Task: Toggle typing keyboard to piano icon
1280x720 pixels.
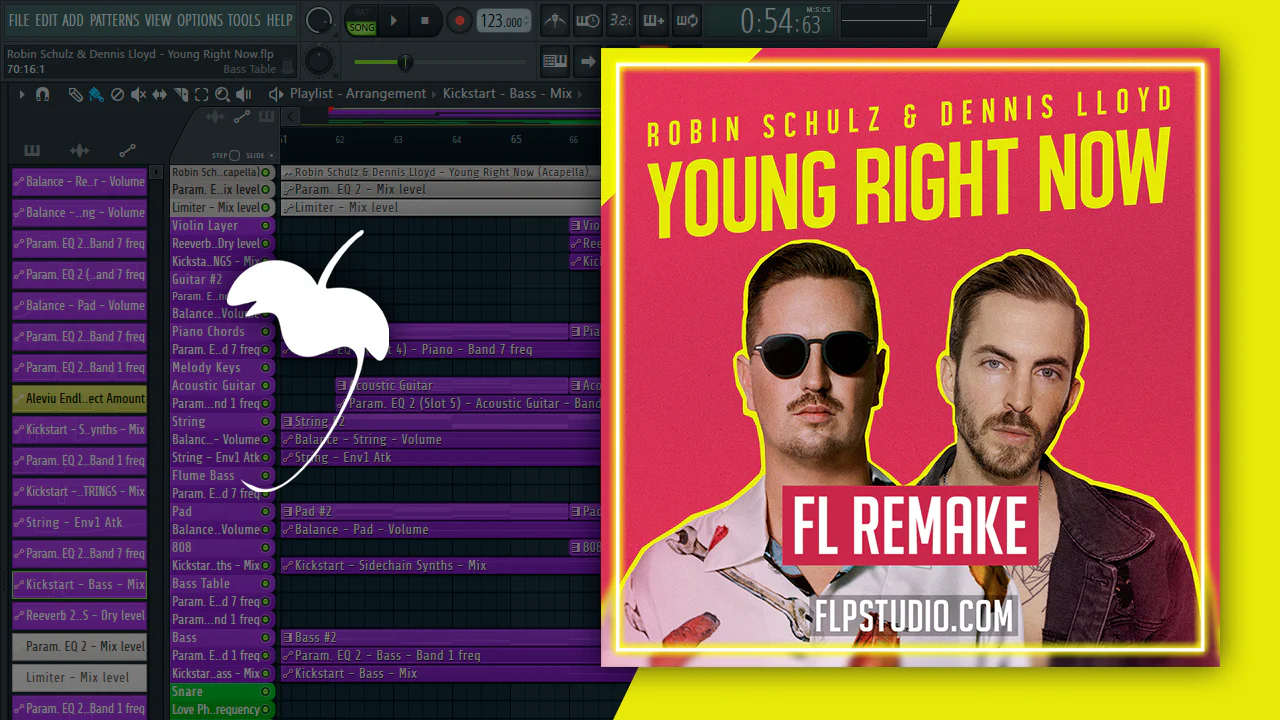Action: pyautogui.click(x=555, y=61)
